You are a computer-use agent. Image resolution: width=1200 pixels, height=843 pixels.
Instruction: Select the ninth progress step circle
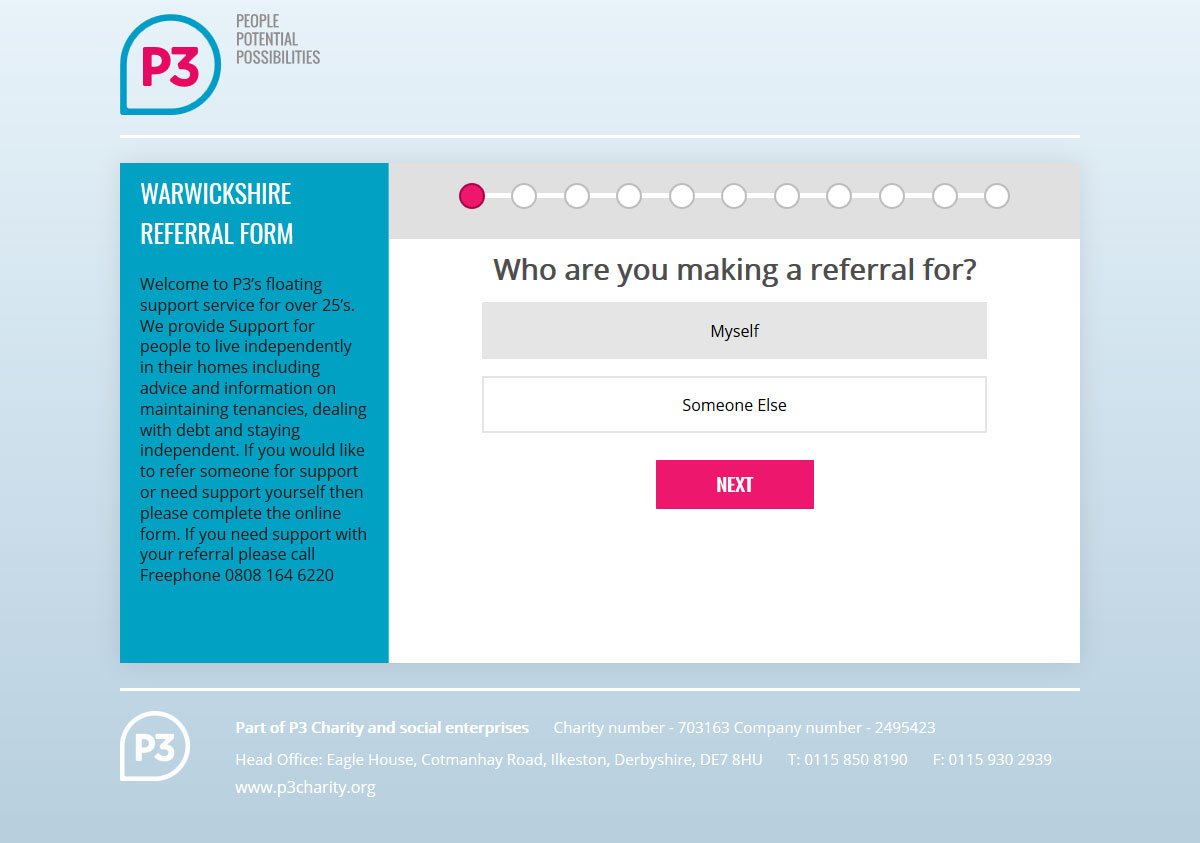coord(892,196)
